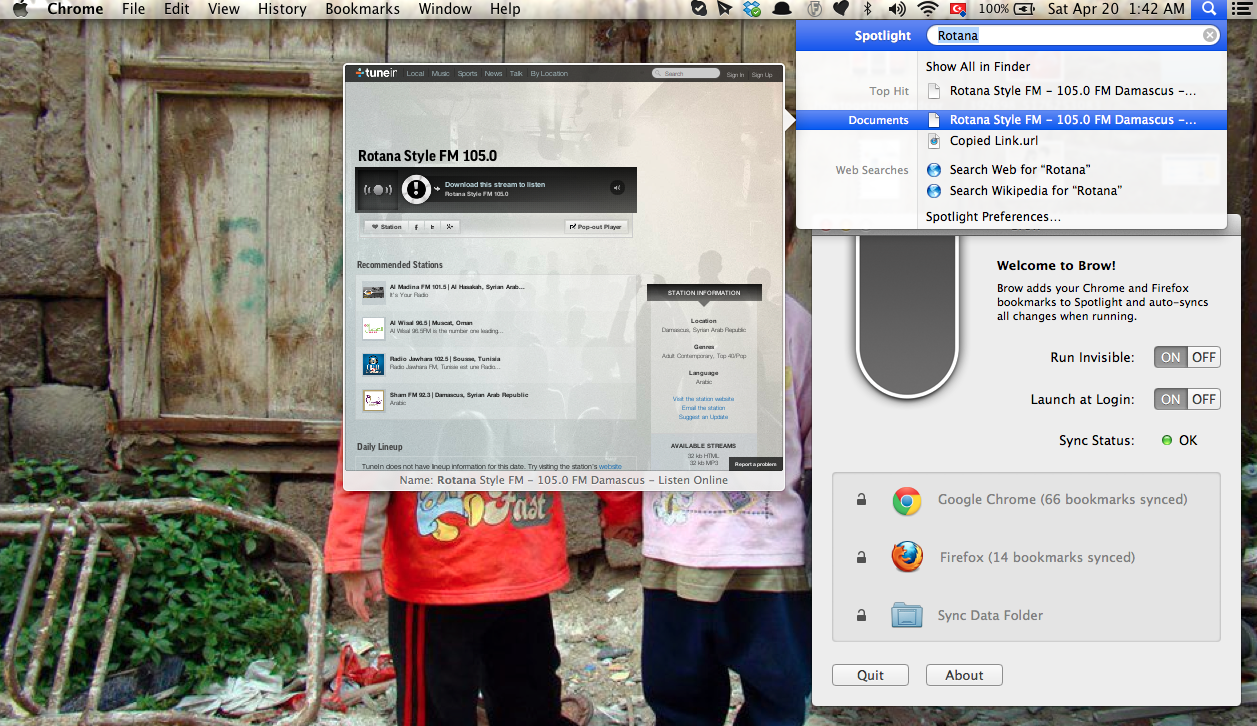The height and width of the screenshot is (726, 1257).
Task: Click the lock icon beside Firefox
Action: click(861, 557)
